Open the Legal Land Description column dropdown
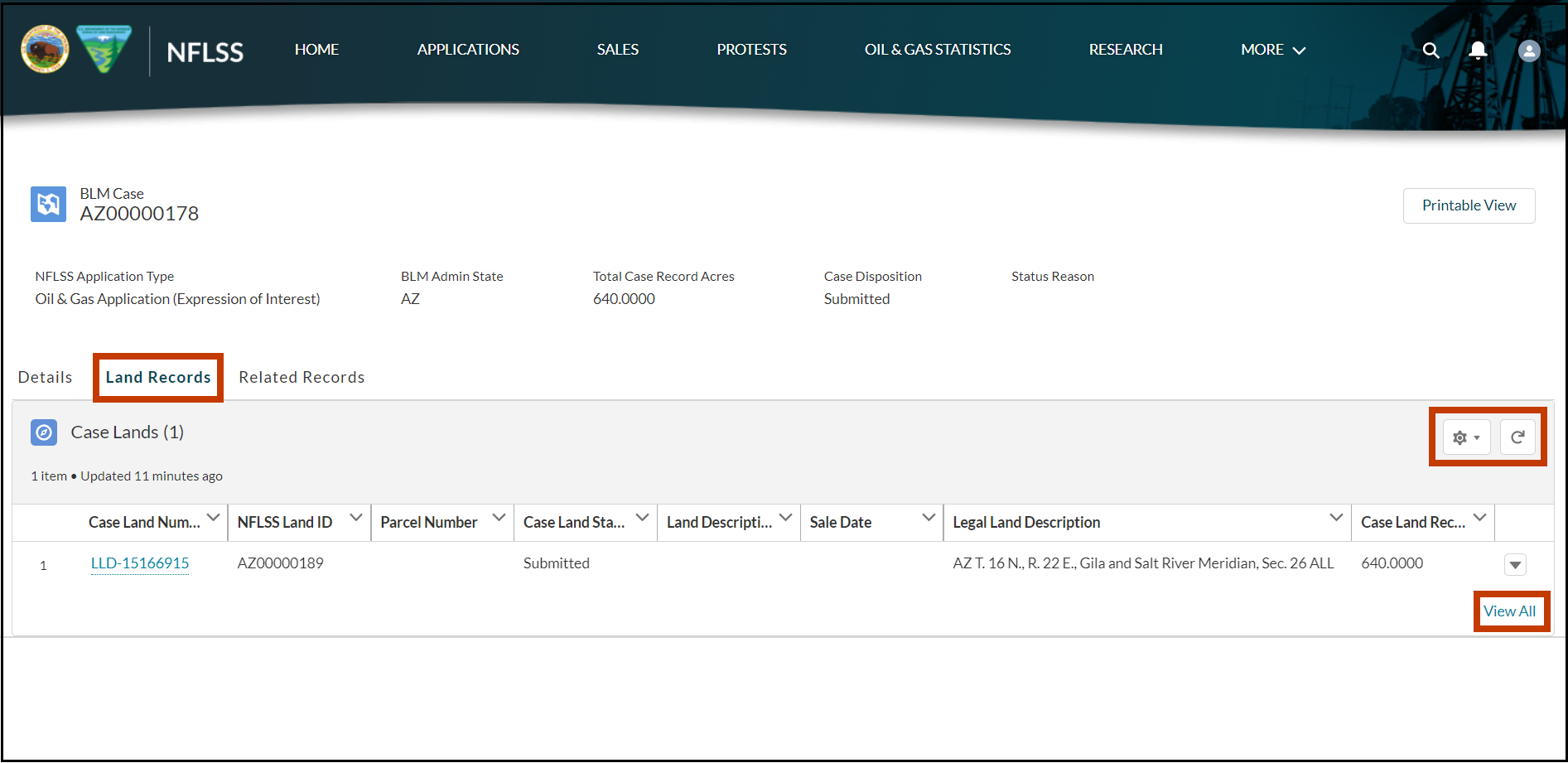 pyautogui.click(x=1334, y=518)
